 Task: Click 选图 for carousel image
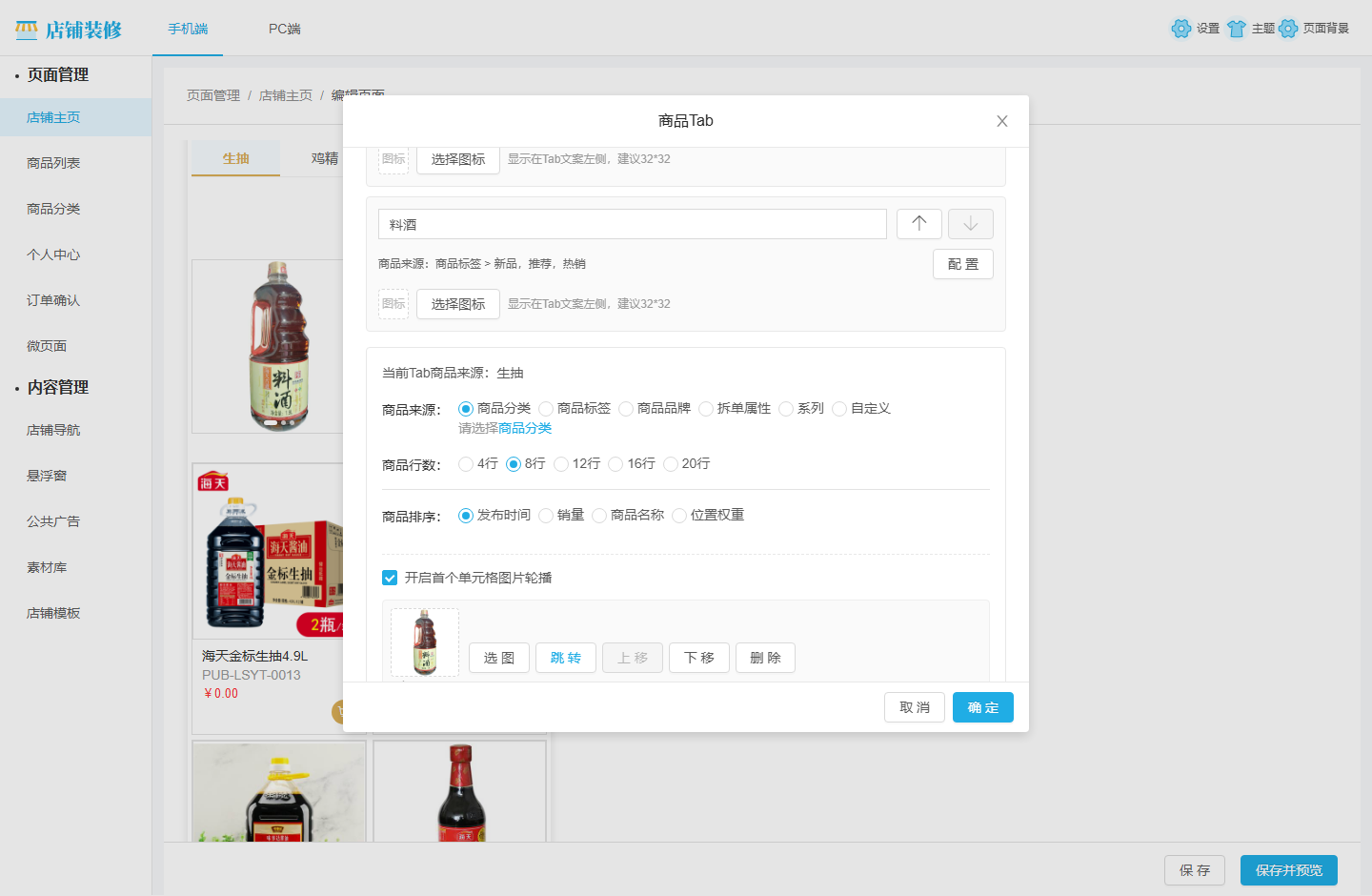pos(499,658)
